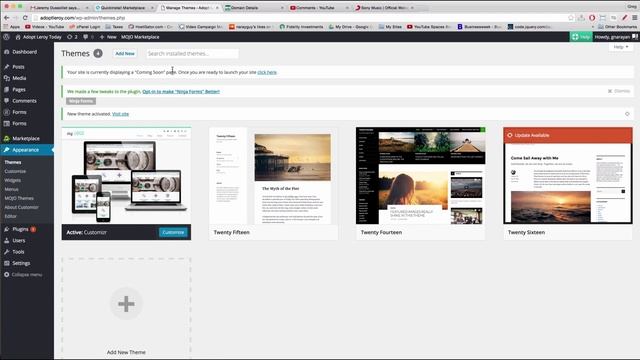Open Customize submenu item
Screen dimensions: 640x360
[15, 171]
